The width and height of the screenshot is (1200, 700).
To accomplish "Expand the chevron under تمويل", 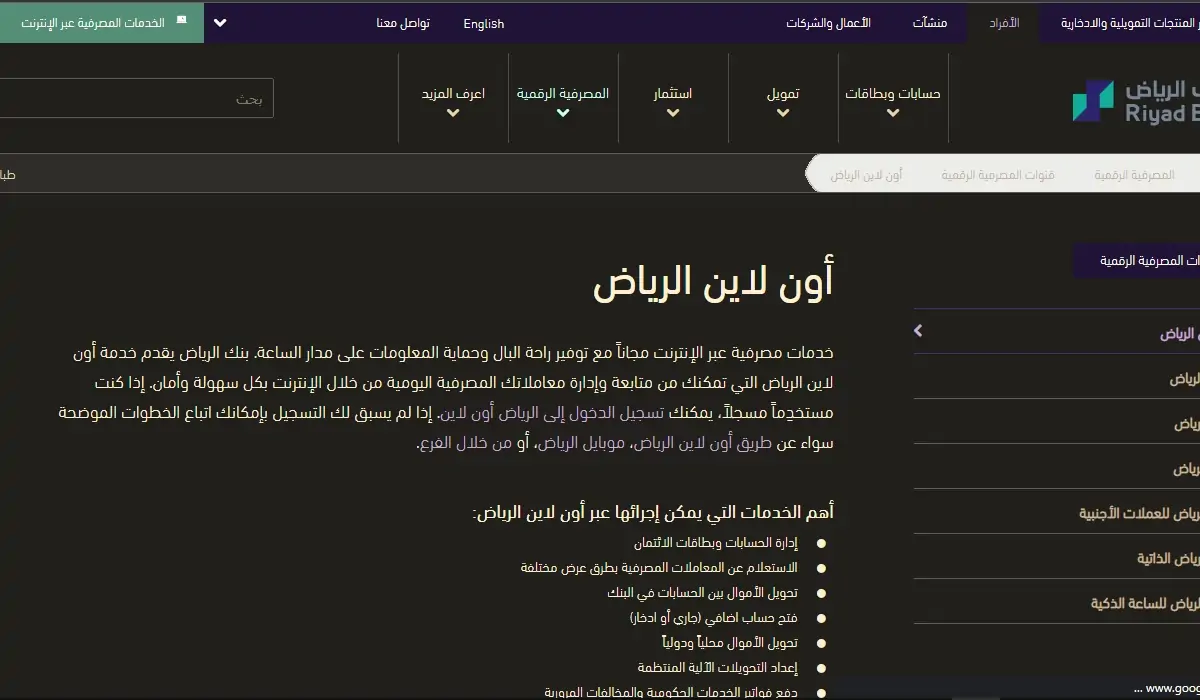I will (783, 113).
